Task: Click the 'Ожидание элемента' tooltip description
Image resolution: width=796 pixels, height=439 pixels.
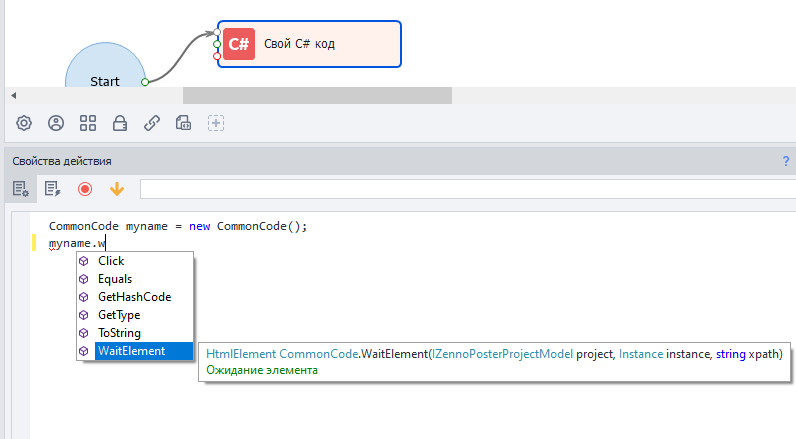Action: 262,370
